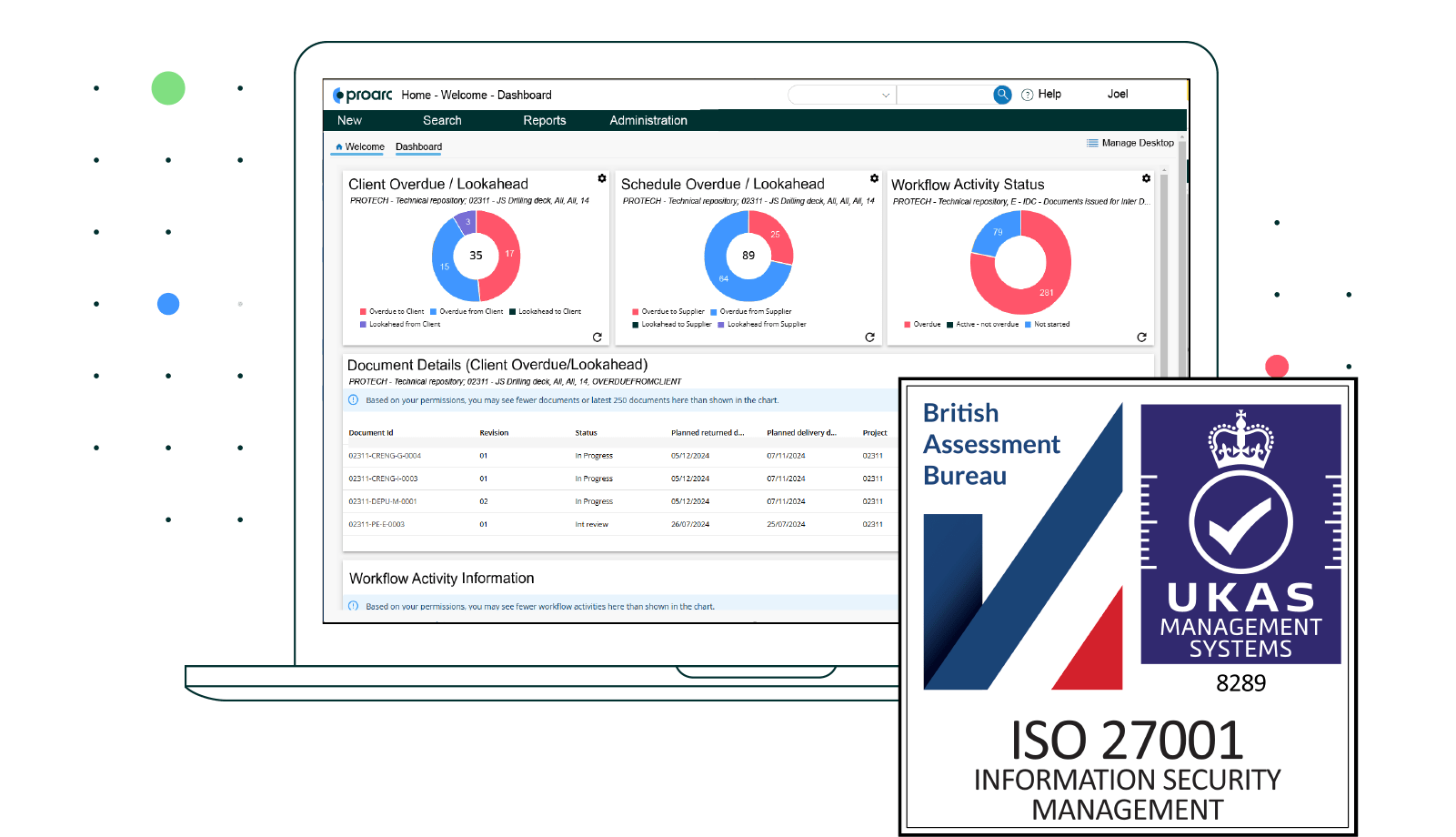This screenshot has width=1456, height=837.
Task: Open document 02311-CRENG-G-0004
Action: pyautogui.click(x=386, y=455)
